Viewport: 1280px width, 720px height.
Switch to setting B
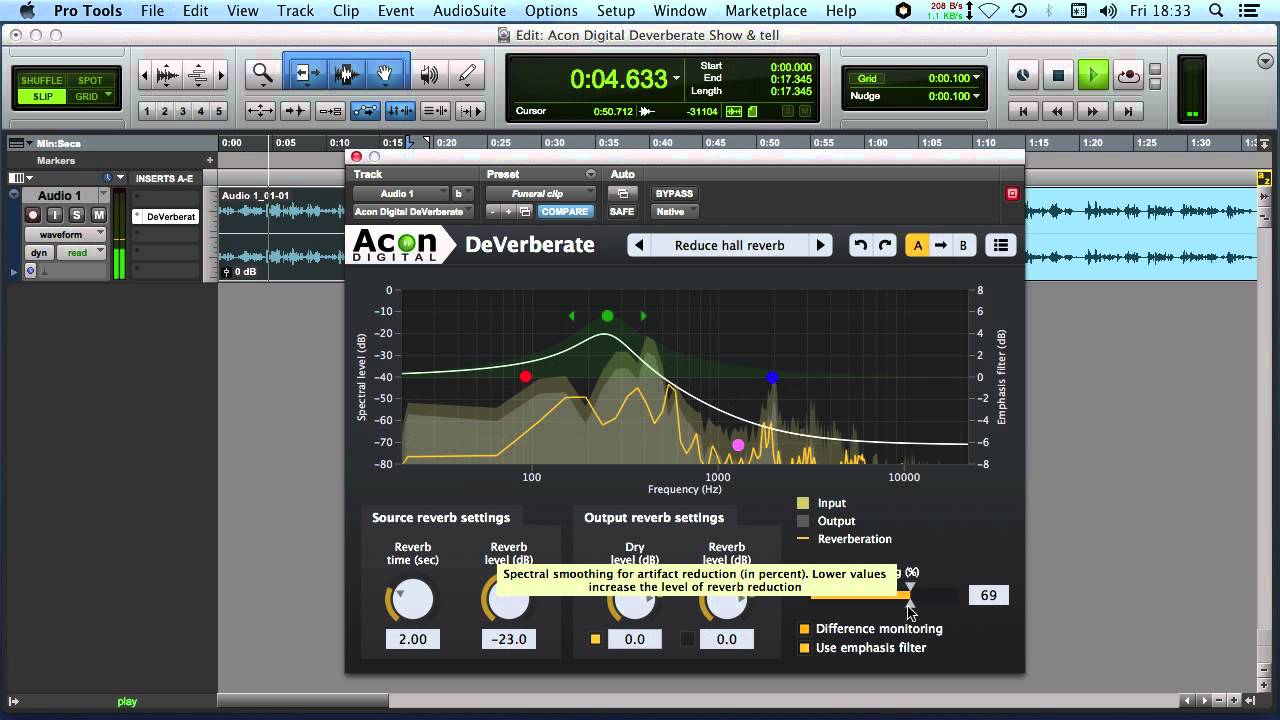[x=963, y=245]
